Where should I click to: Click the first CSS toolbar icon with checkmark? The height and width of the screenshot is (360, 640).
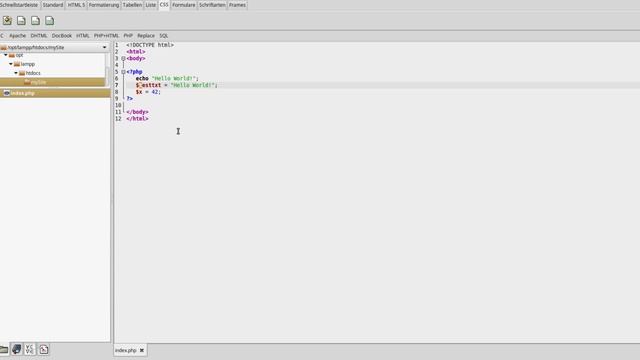[x=7, y=20]
